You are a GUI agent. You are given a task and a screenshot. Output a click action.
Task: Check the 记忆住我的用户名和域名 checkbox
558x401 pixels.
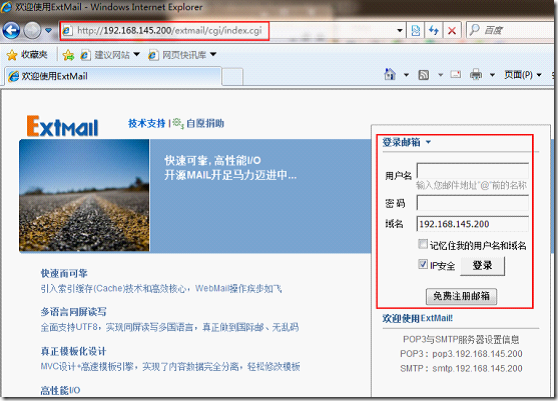(423, 244)
